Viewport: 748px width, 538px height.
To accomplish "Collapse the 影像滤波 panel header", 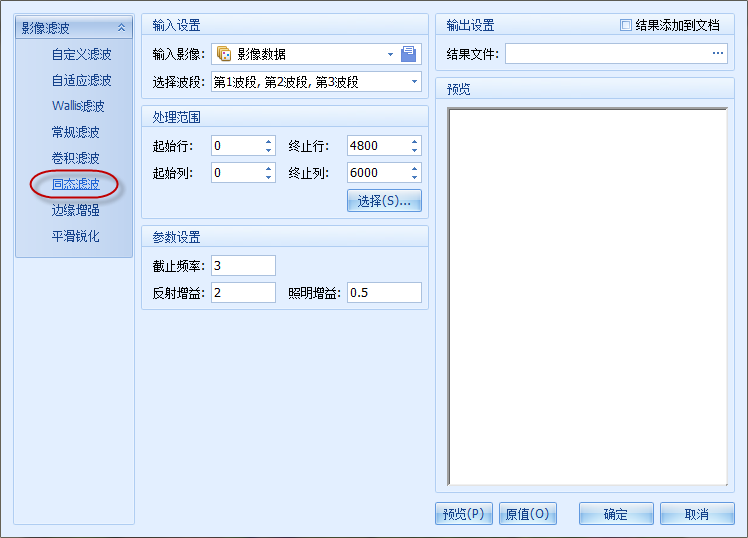I will [x=121, y=28].
